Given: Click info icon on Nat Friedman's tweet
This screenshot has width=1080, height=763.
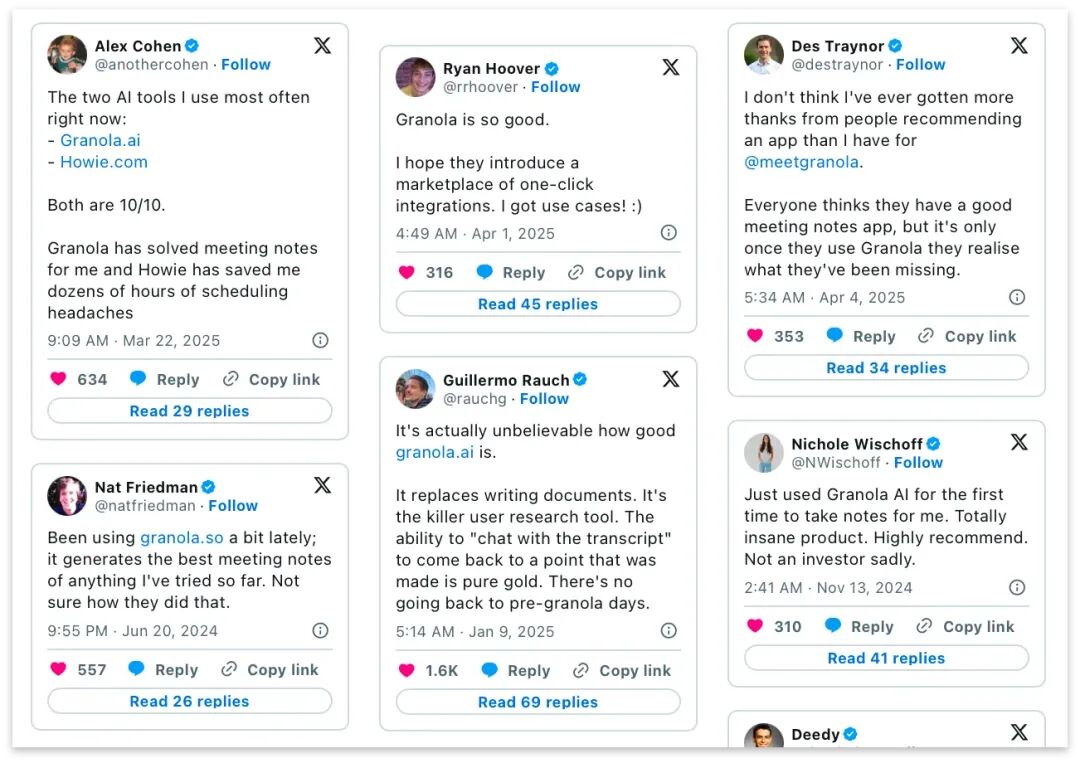Looking at the screenshot, I should pos(320,630).
